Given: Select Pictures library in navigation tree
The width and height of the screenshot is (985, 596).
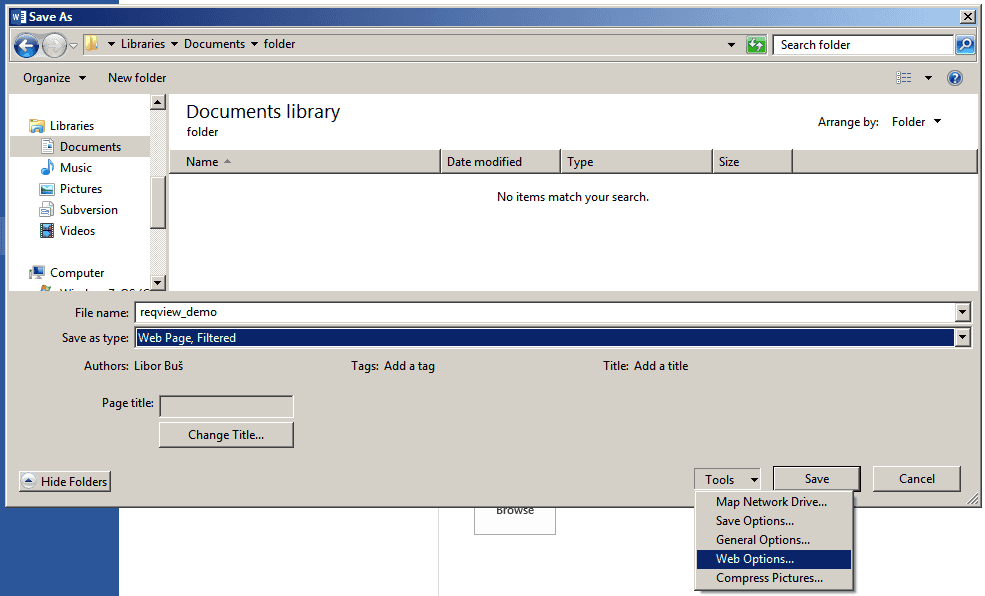Looking at the screenshot, I should tap(80, 188).
